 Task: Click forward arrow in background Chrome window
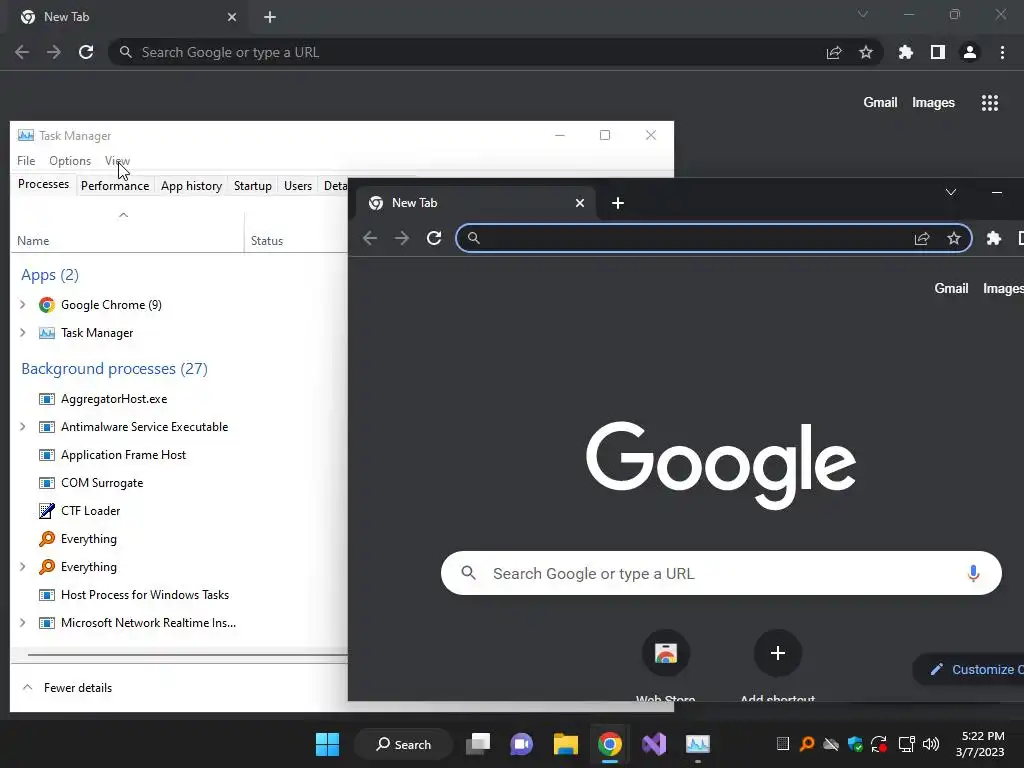[54, 52]
